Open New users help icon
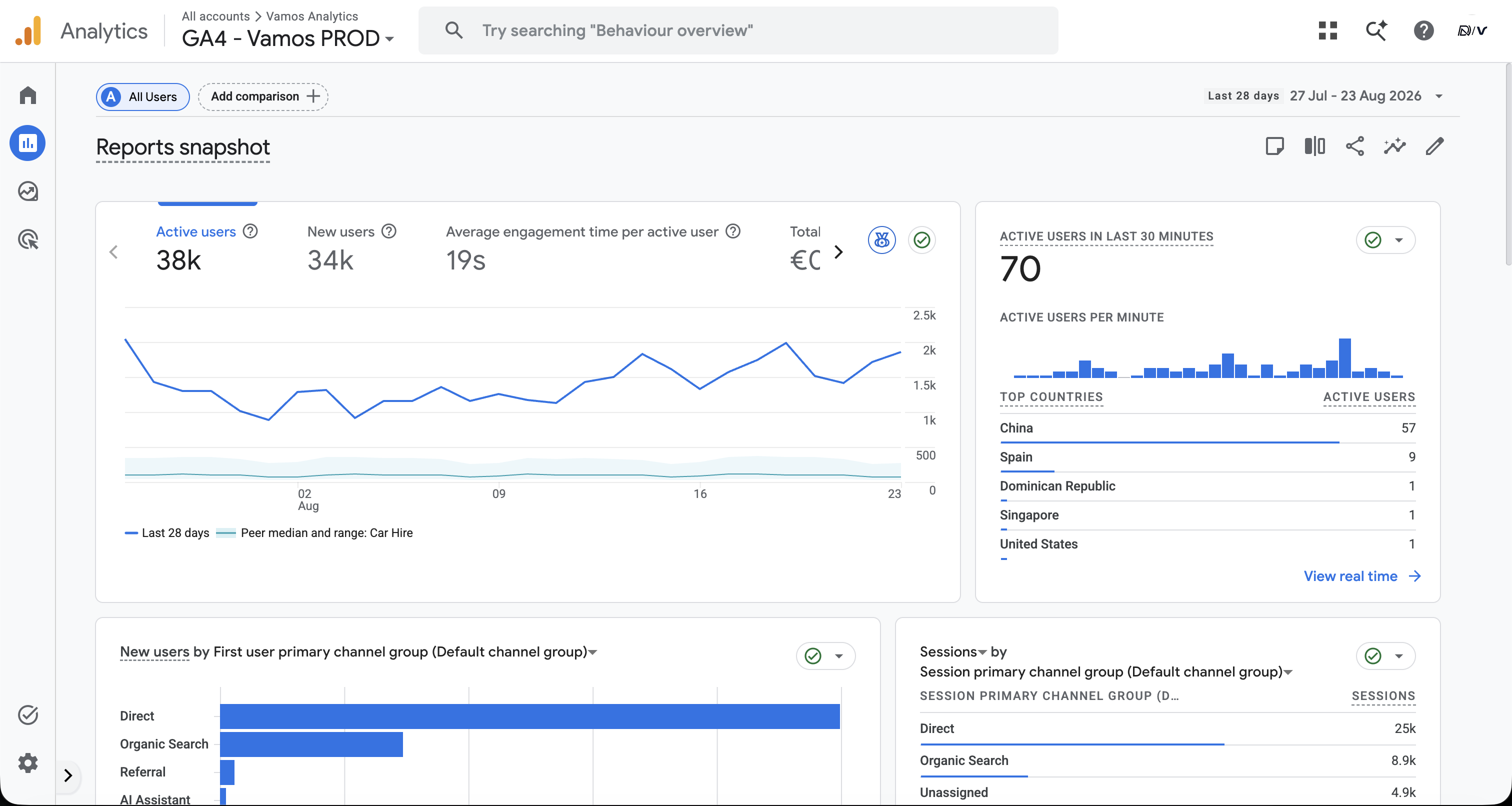The image size is (1512, 806). (x=389, y=231)
